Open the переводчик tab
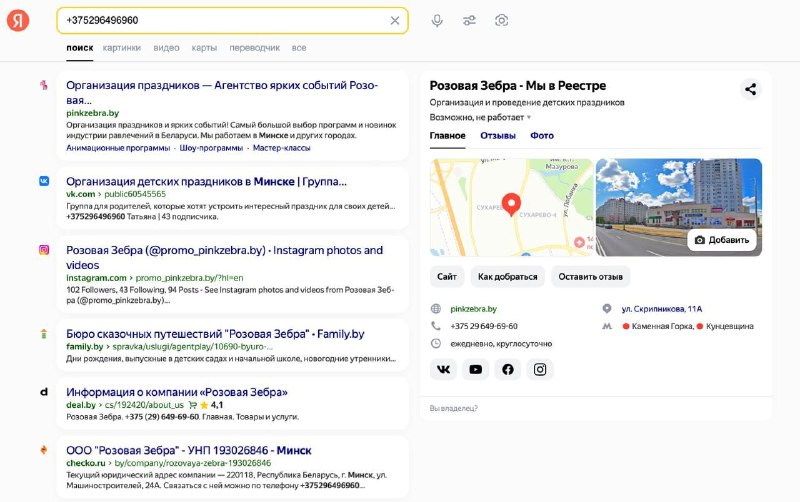This screenshot has height=502, width=800. pyautogui.click(x=255, y=48)
